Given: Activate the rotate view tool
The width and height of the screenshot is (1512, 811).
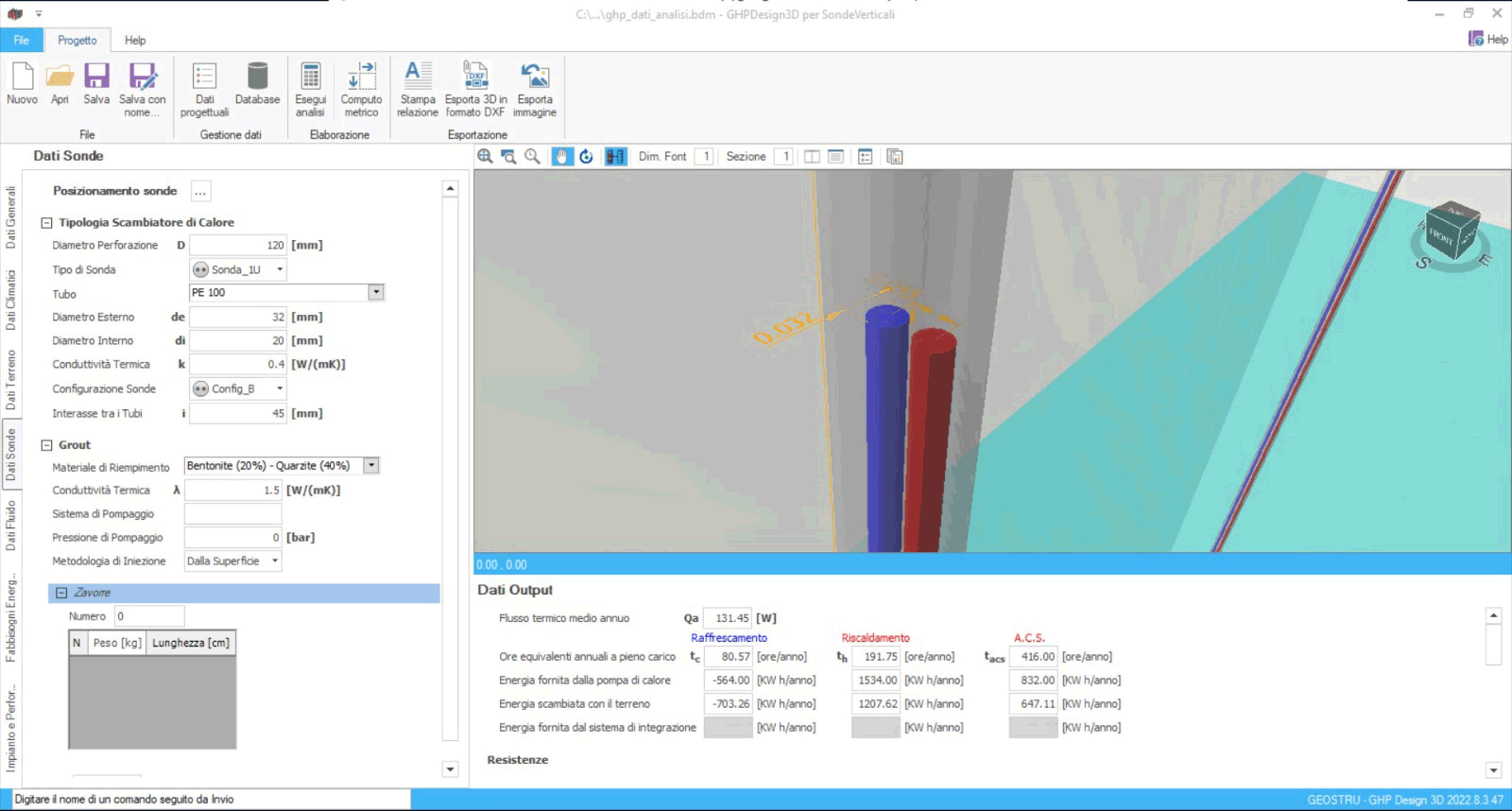Looking at the screenshot, I should (587, 157).
